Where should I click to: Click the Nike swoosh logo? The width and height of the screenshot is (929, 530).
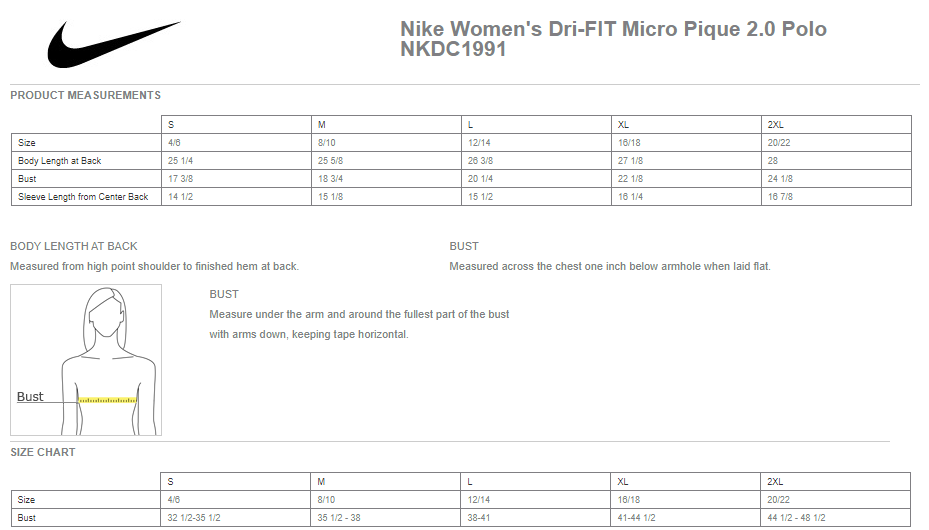[114, 44]
